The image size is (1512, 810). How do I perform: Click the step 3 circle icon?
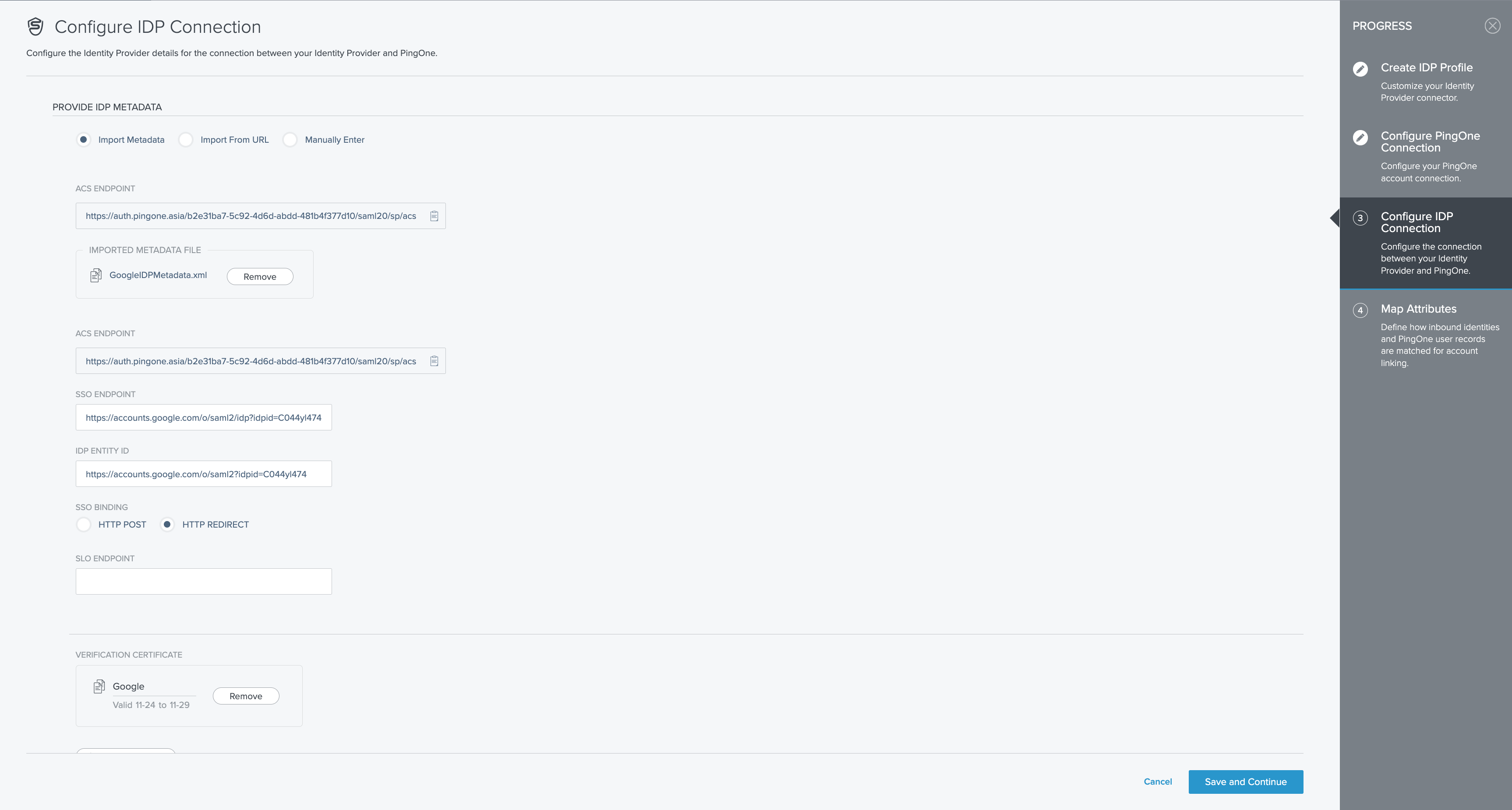pos(1360,218)
